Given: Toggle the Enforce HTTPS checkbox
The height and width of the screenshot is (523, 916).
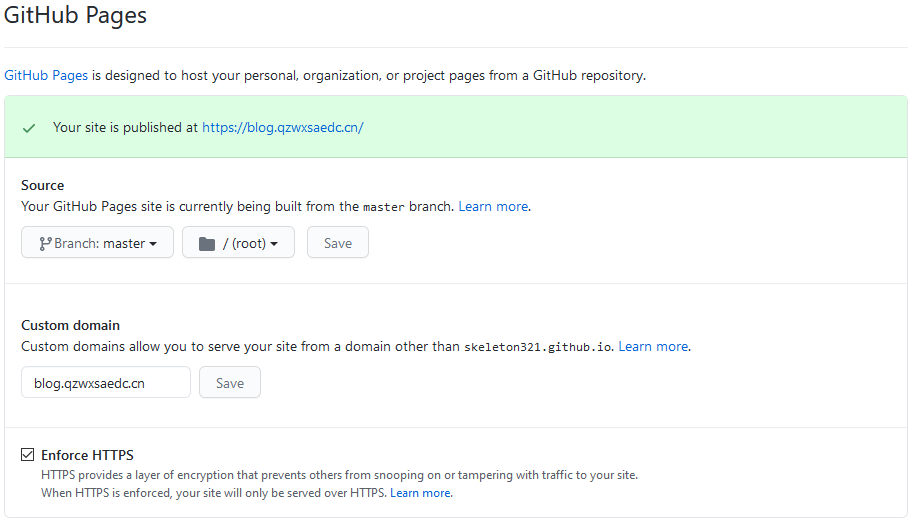Looking at the screenshot, I should point(28,456).
